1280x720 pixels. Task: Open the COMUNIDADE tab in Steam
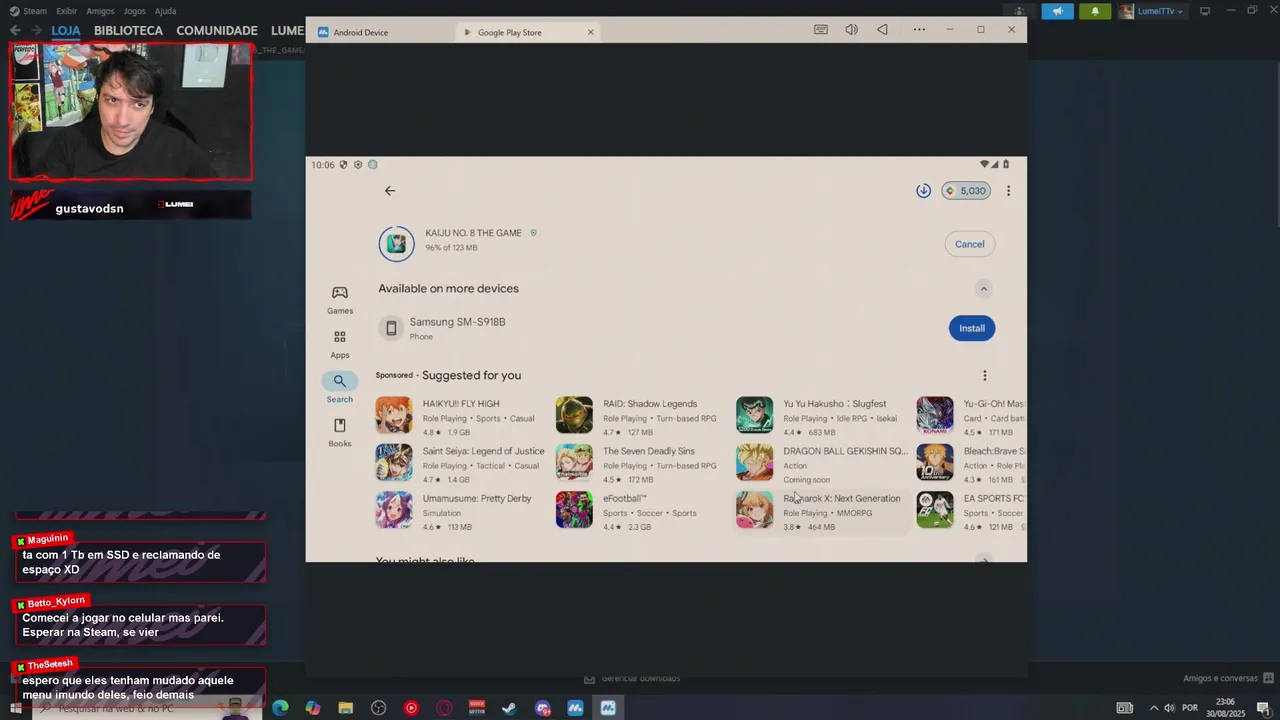pos(217,30)
